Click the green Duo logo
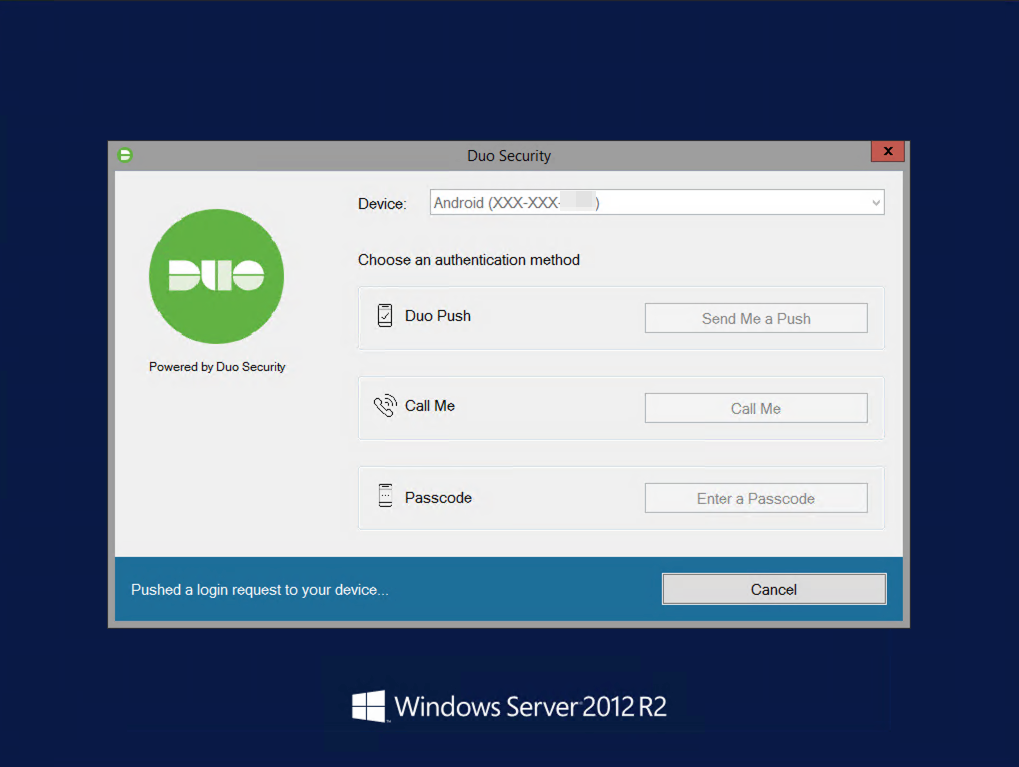 (x=216, y=275)
